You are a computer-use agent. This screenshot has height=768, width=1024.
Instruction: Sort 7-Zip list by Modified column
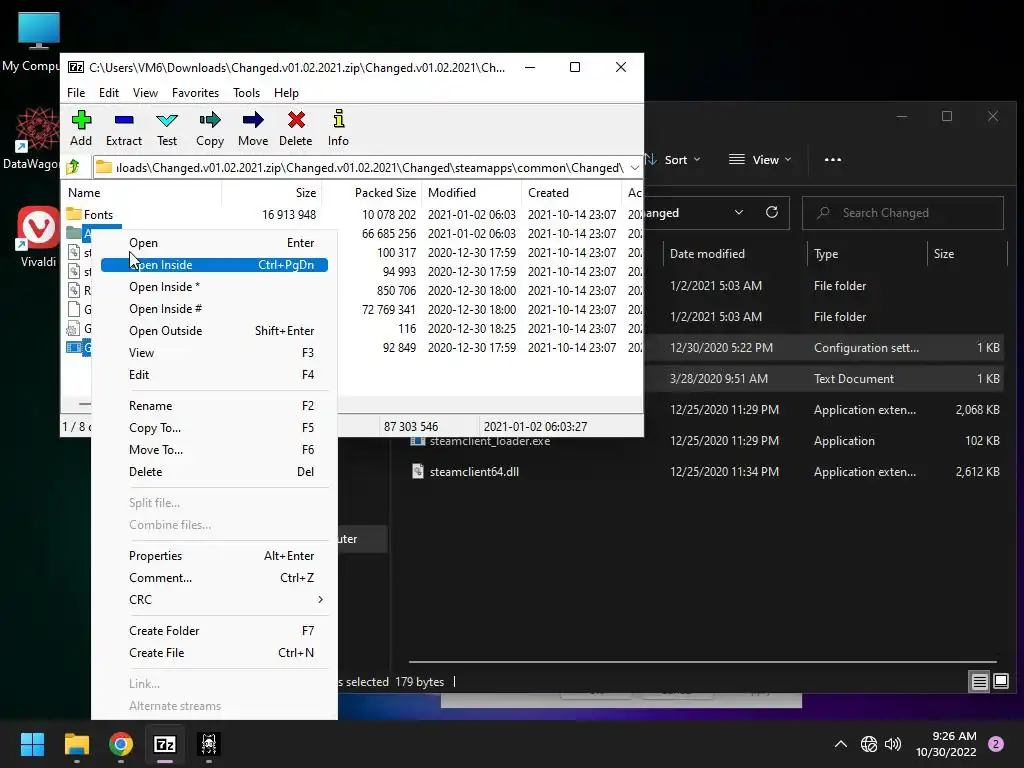pyautogui.click(x=472, y=193)
